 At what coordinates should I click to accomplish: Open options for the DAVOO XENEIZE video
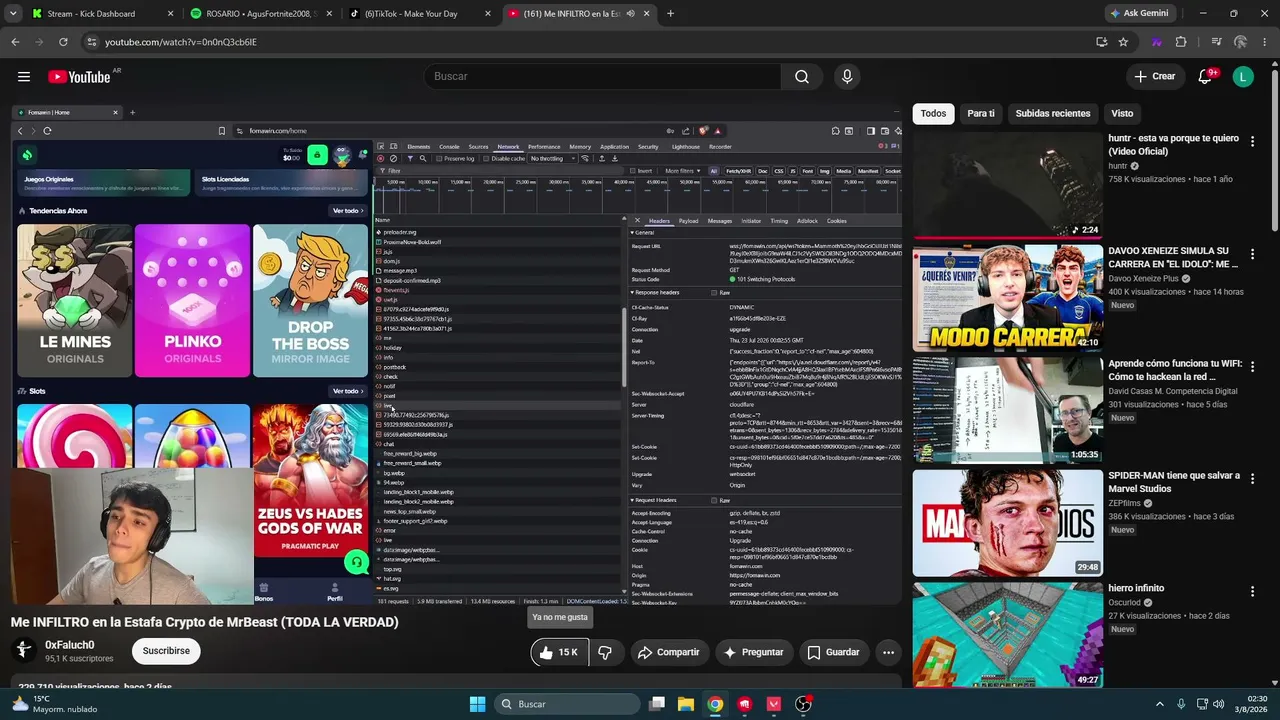tap(1252, 255)
